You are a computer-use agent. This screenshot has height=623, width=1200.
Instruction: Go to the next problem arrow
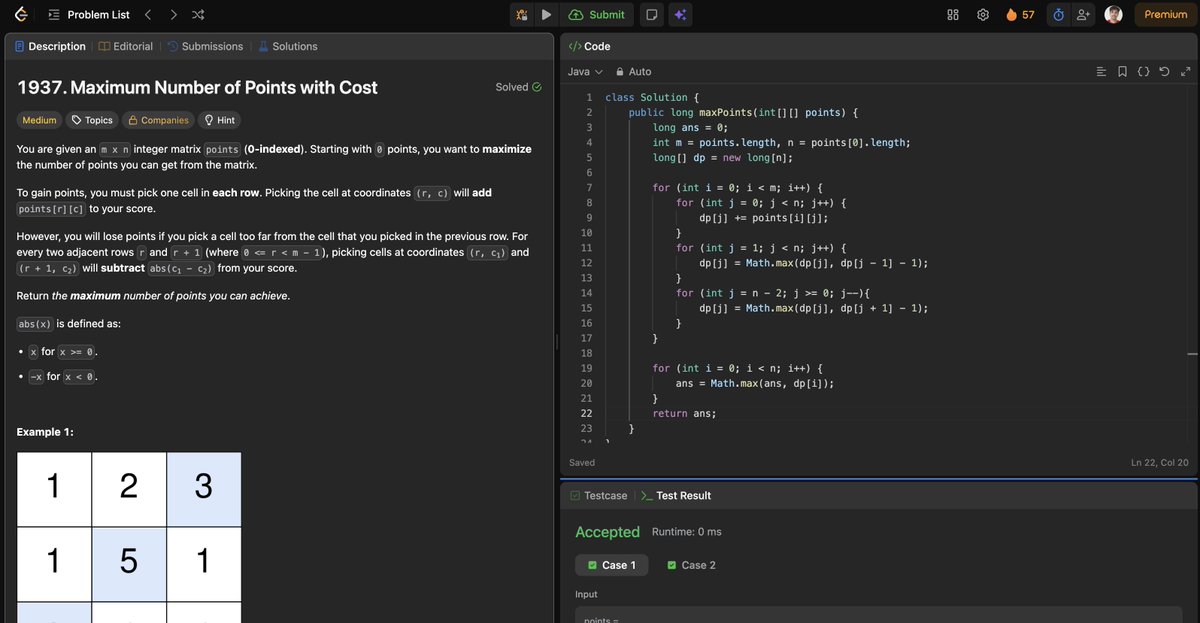(x=173, y=15)
